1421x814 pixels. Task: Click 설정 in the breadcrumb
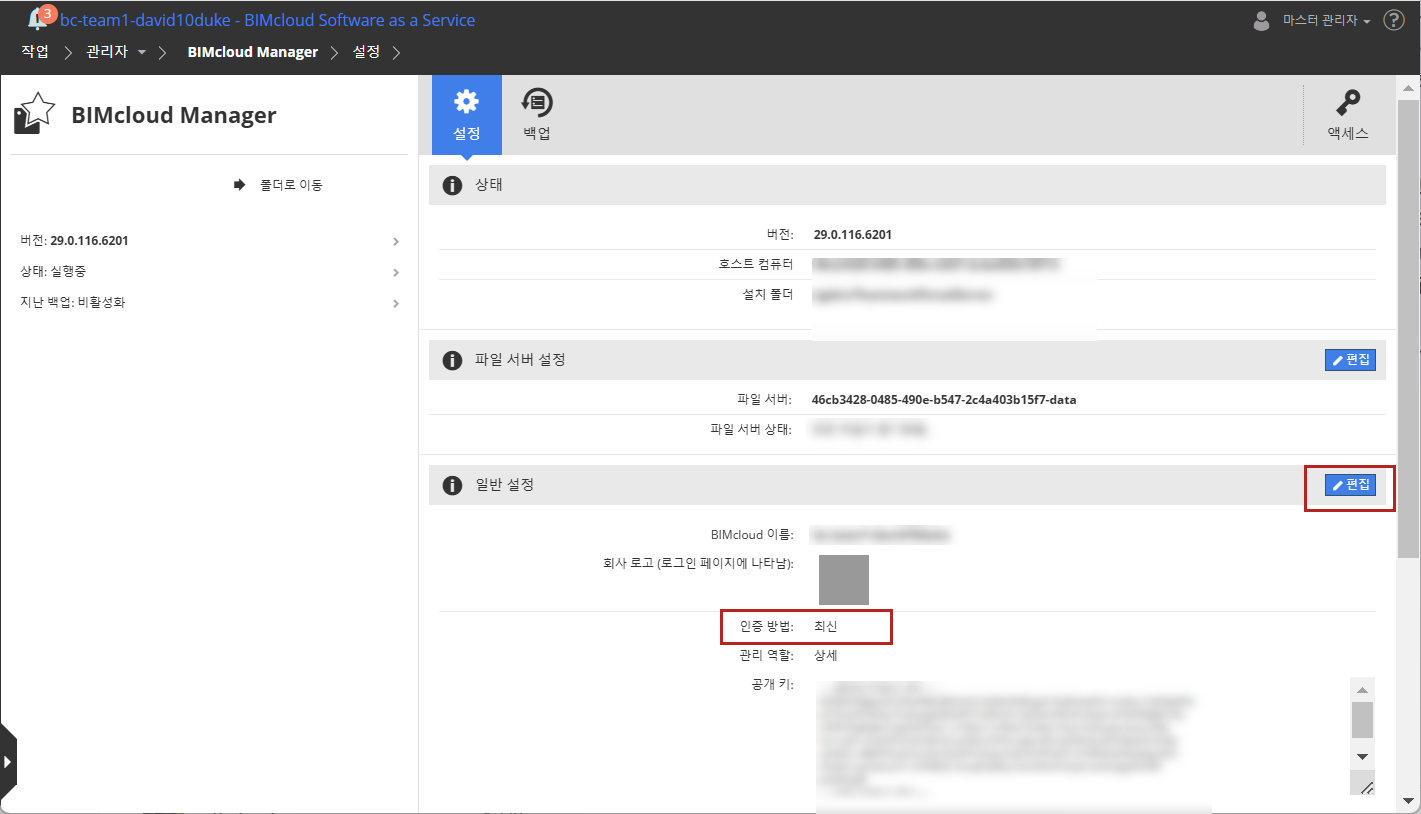point(366,52)
